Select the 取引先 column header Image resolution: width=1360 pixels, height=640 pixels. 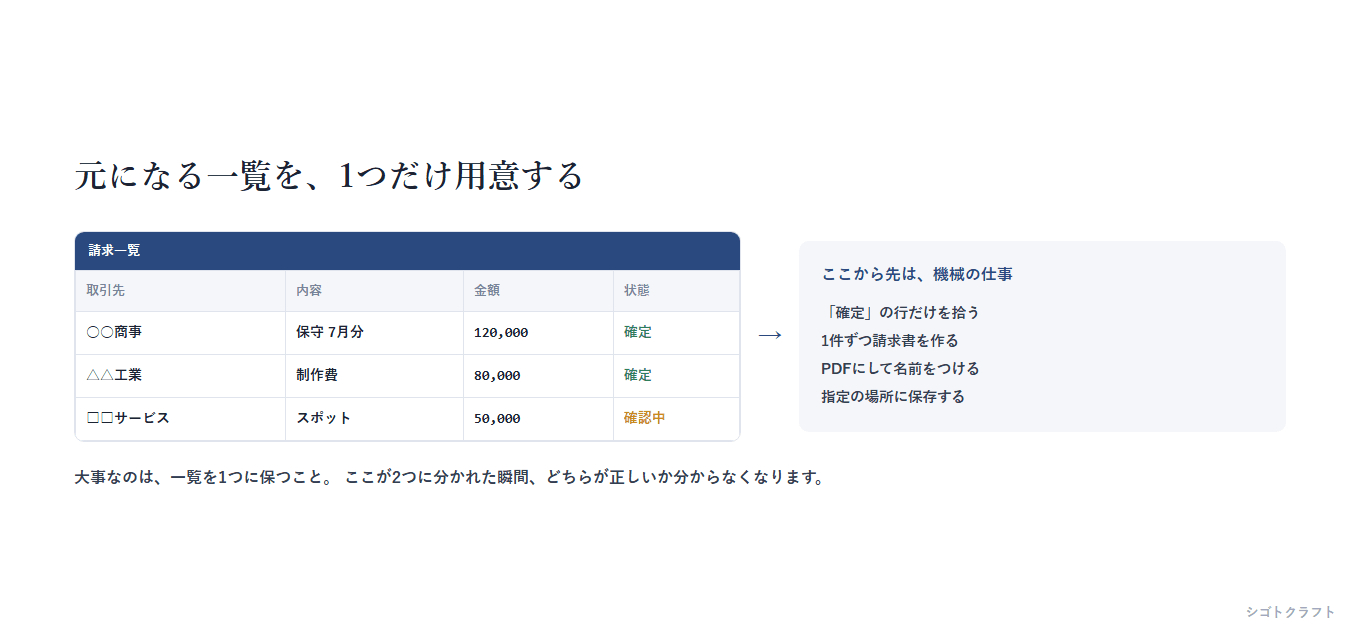(x=180, y=291)
